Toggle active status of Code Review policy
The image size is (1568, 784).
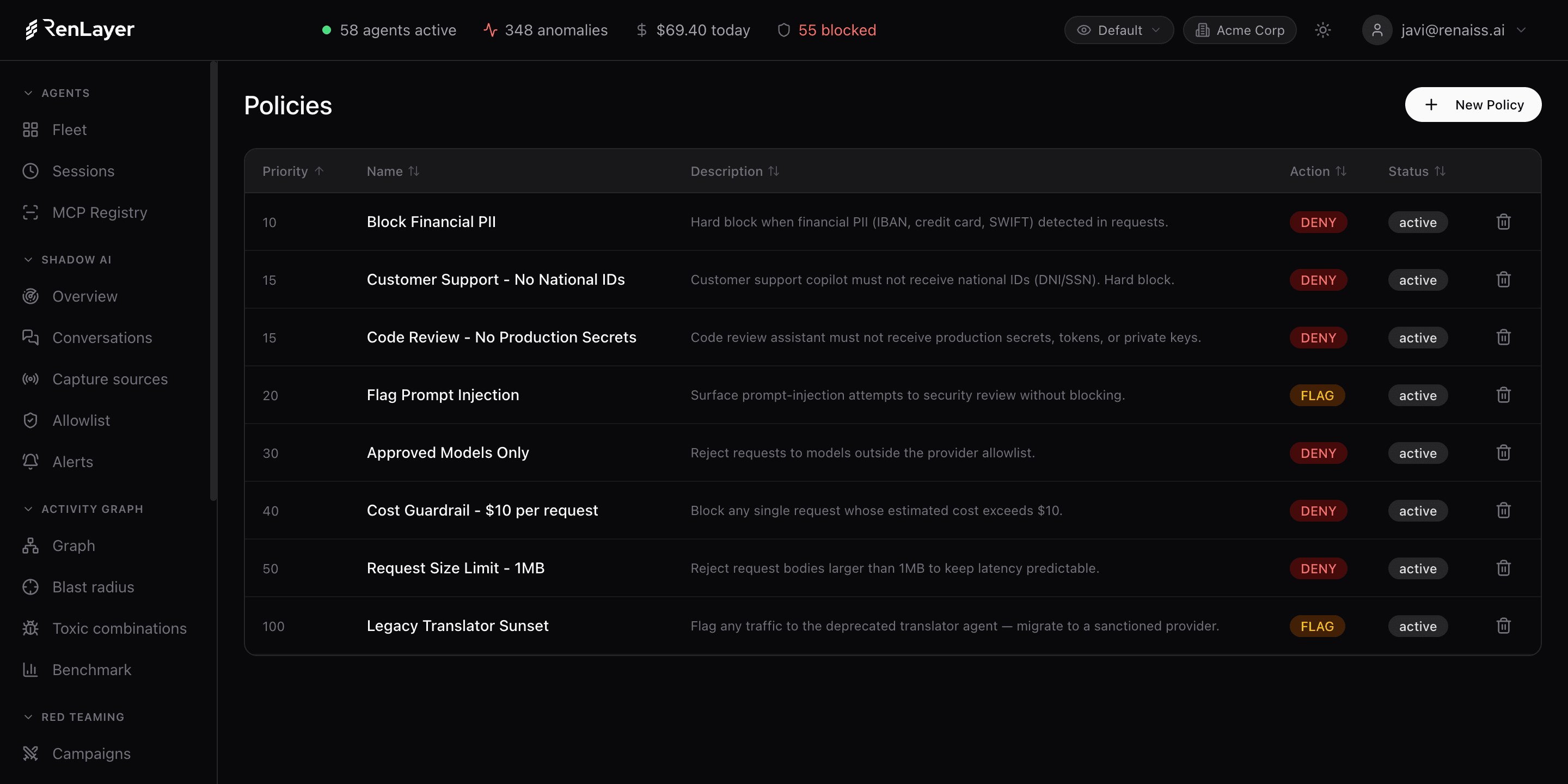[x=1418, y=338]
